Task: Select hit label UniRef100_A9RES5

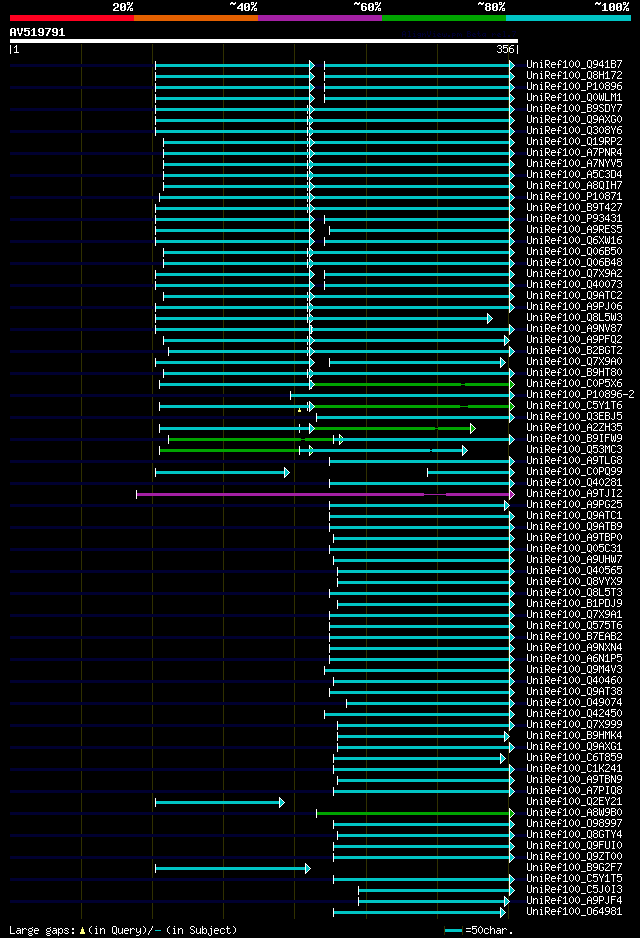Action: [x=574, y=229]
